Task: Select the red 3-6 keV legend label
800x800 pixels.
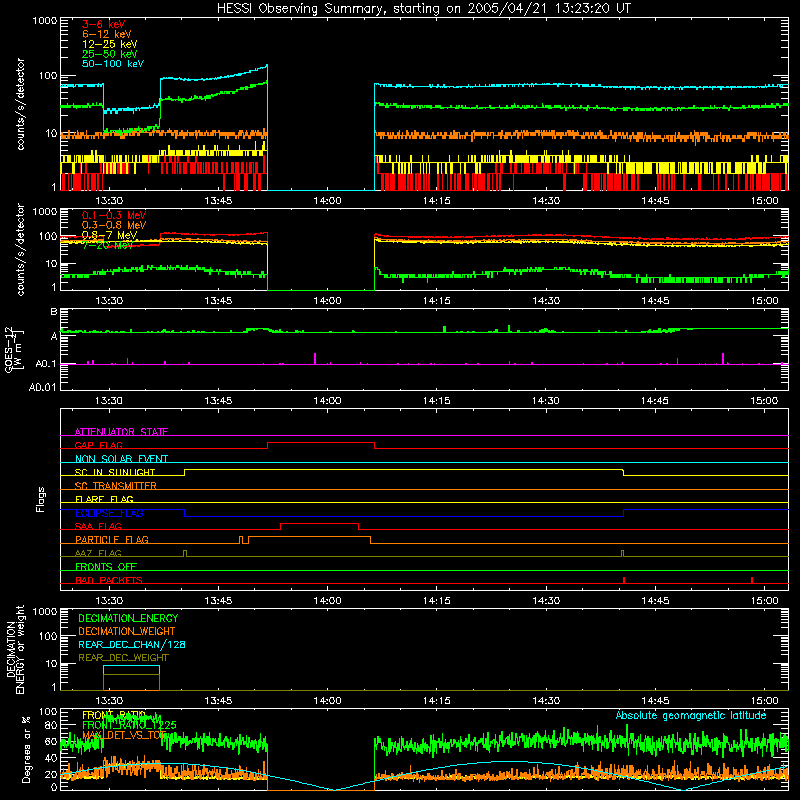Action: (104, 24)
